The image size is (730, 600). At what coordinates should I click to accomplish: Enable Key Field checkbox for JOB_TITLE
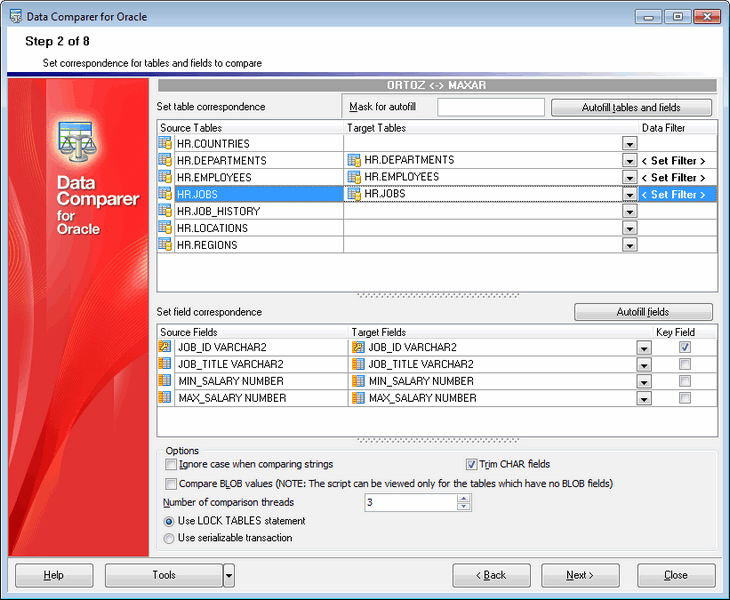pos(684,364)
